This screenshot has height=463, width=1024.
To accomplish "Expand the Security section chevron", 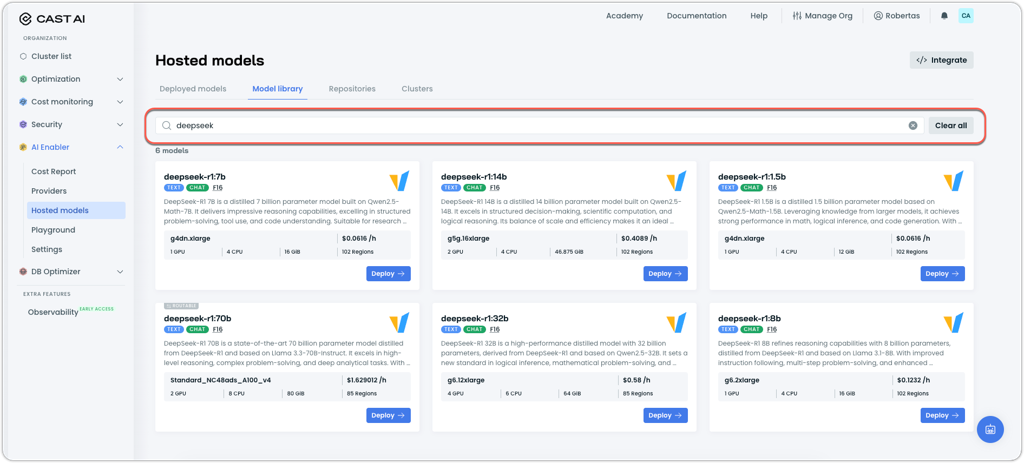I will click(120, 124).
